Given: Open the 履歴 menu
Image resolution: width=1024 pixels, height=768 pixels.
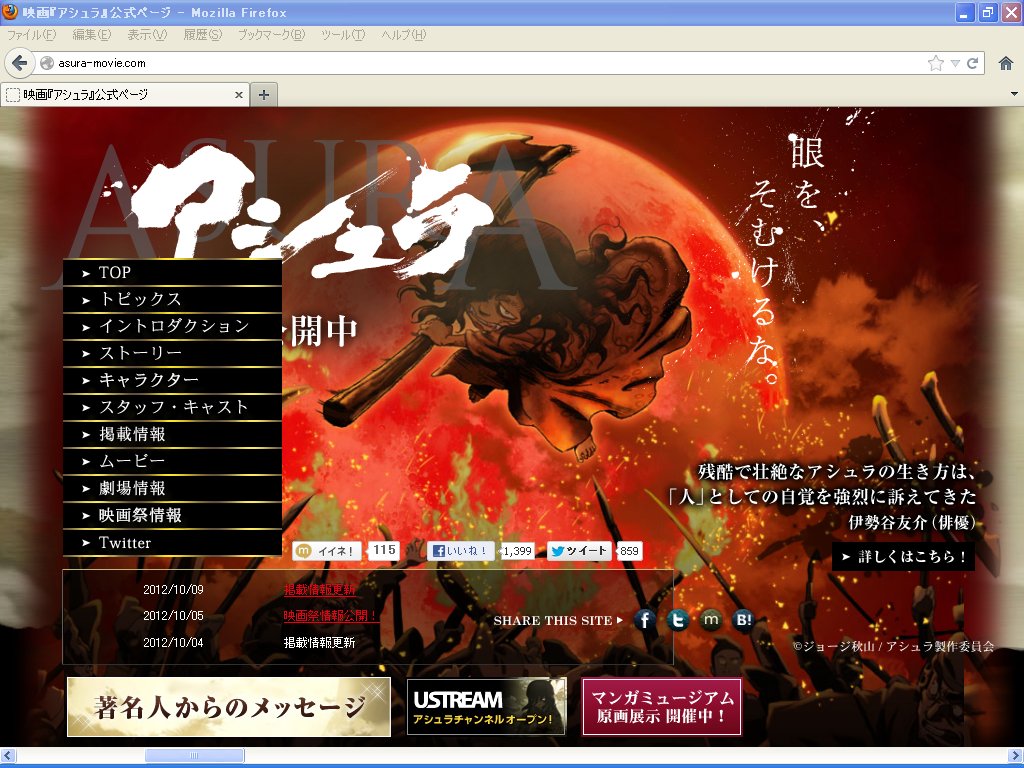Looking at the screenshot, I should (x=202, y=35).
